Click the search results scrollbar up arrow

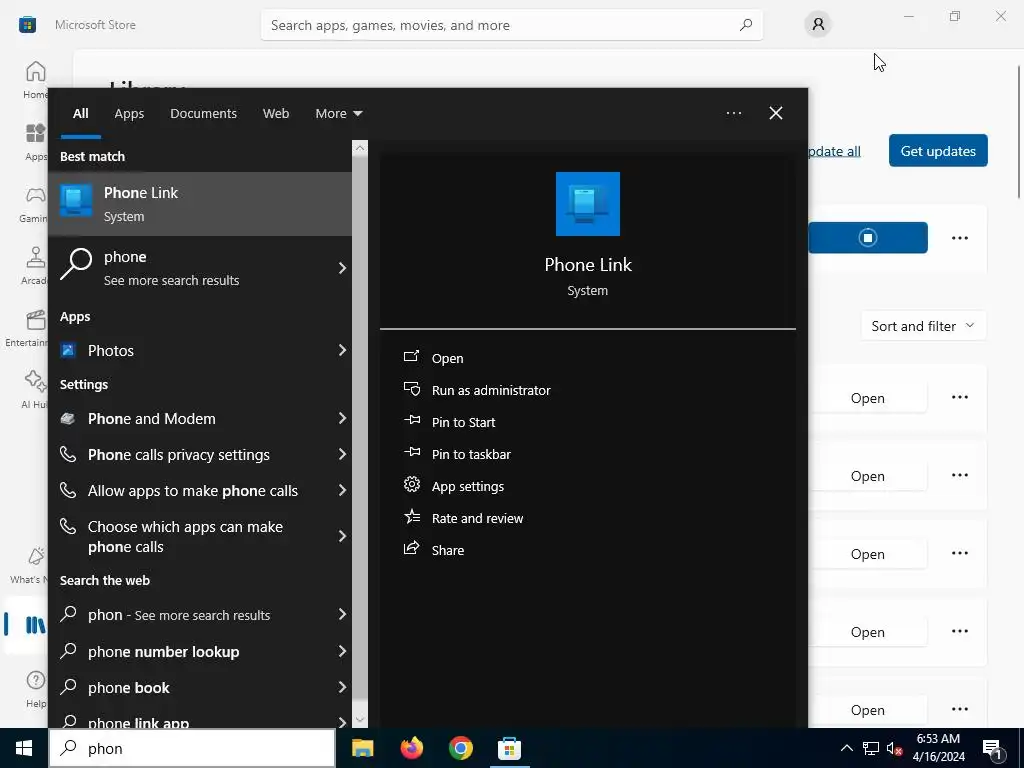360,148
